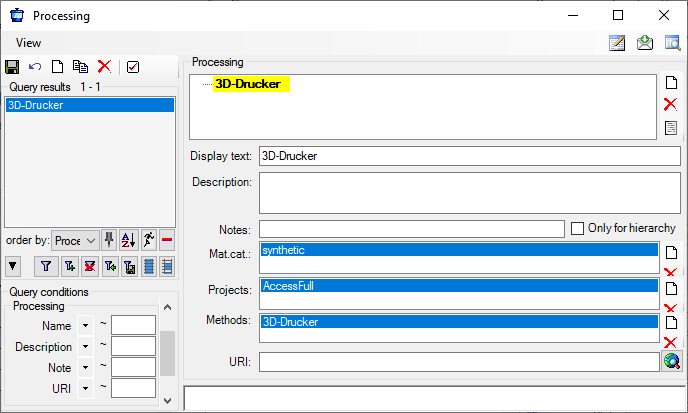Remove the selected method with red X
Image resolution: width=688 pixels, height=413 pixels.
671,342
